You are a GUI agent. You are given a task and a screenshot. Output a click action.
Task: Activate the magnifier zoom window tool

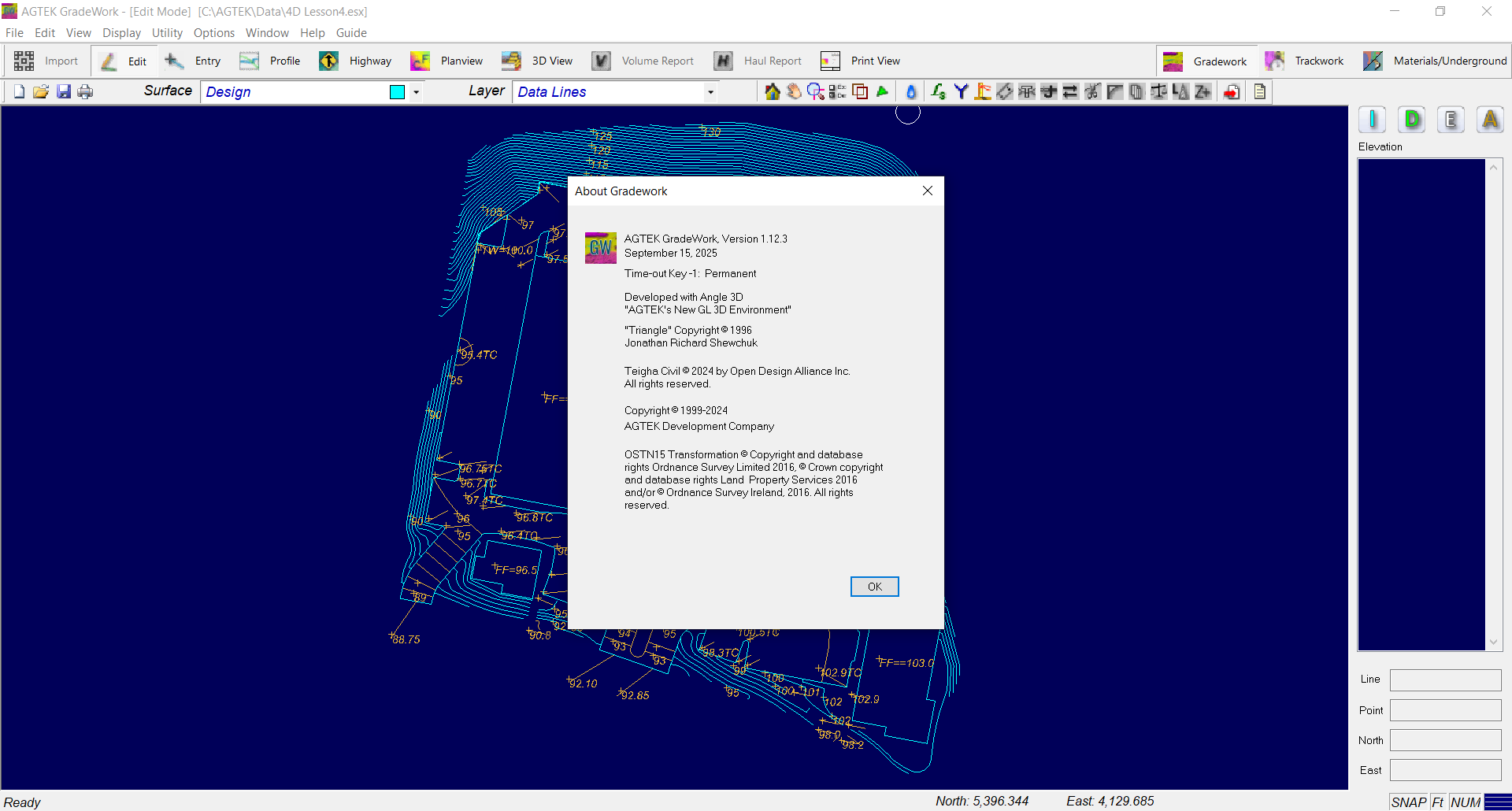pyautogui.click(x=816, y=92)
